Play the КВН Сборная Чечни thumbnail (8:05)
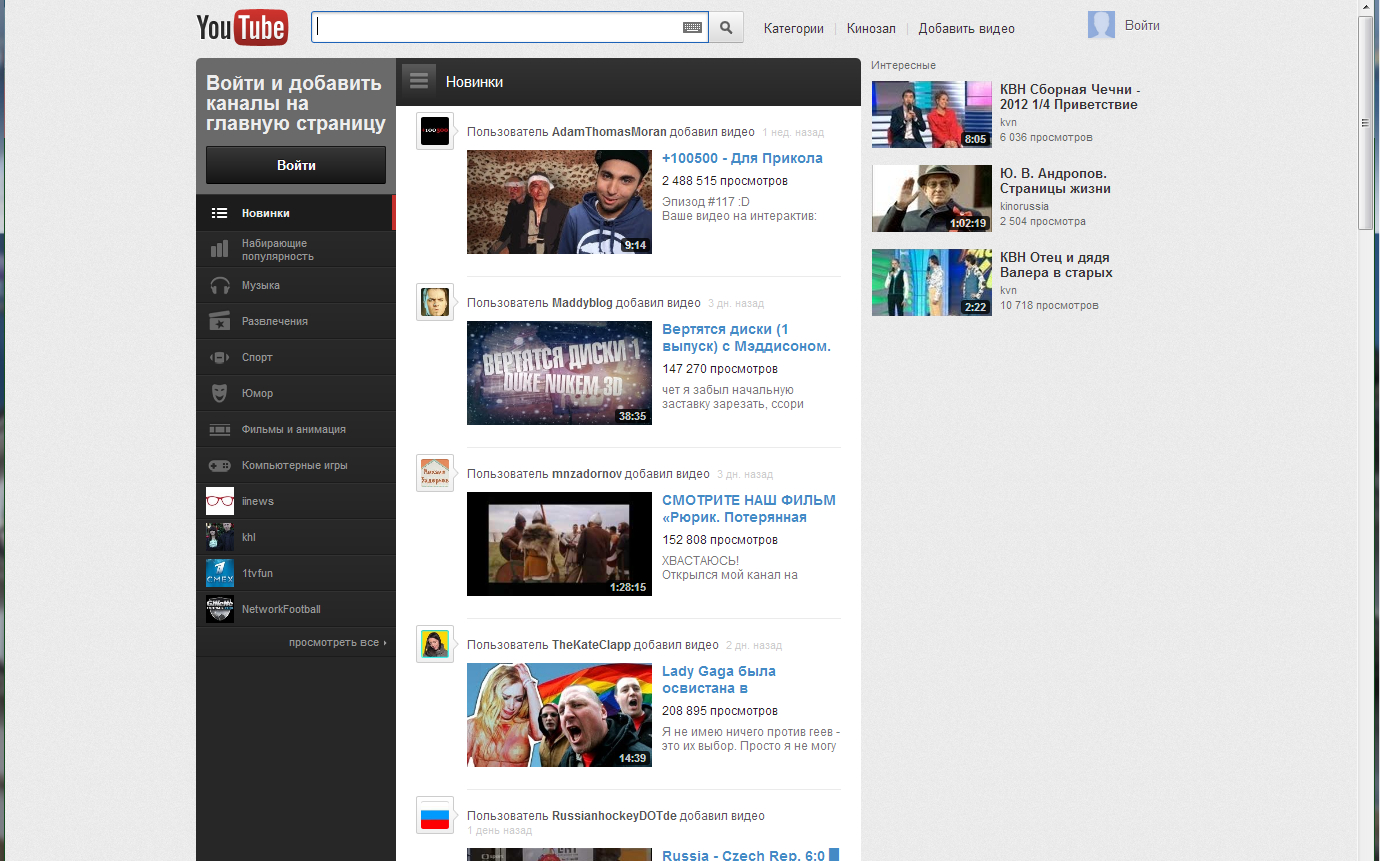The width and height of the screenshot is (1380, 861). 932,114
